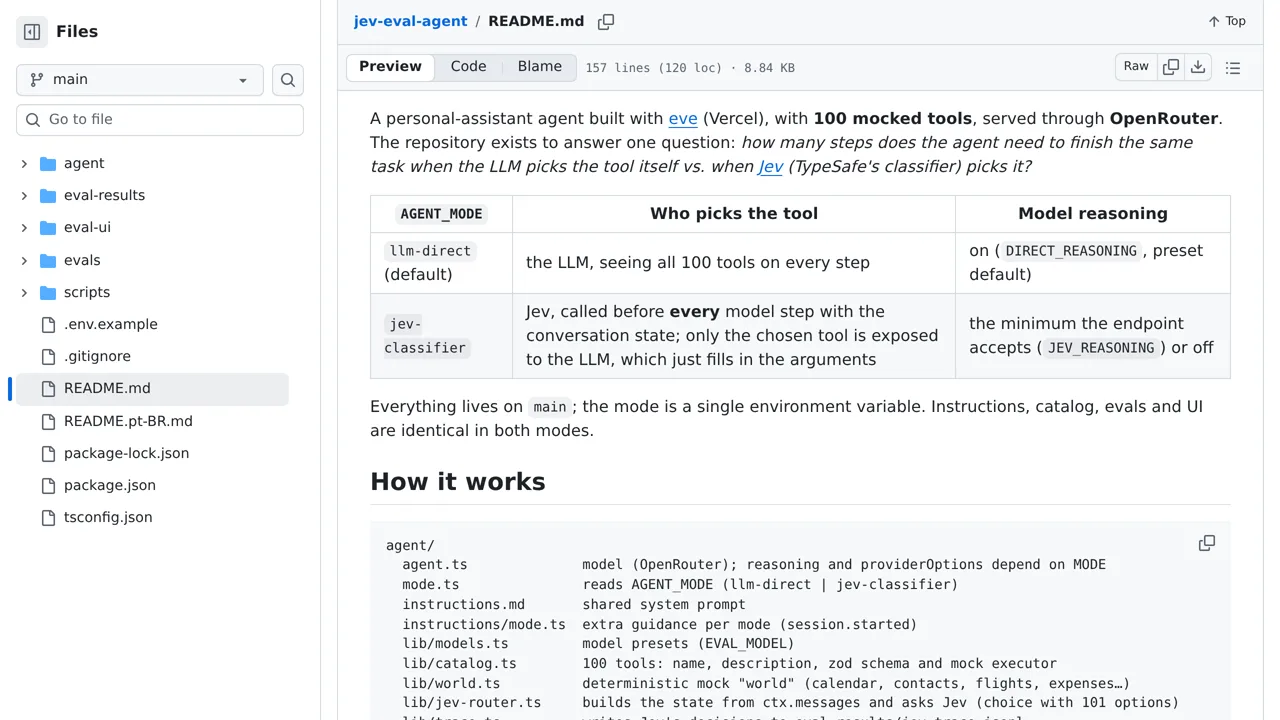Select the evals folder icon
The image size is (1280, 720).
coord(48,260)
